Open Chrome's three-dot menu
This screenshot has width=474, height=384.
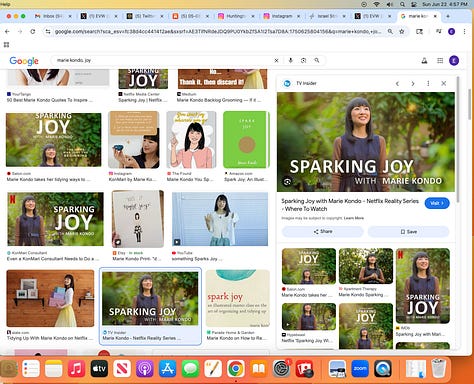(x=464, y=32)
